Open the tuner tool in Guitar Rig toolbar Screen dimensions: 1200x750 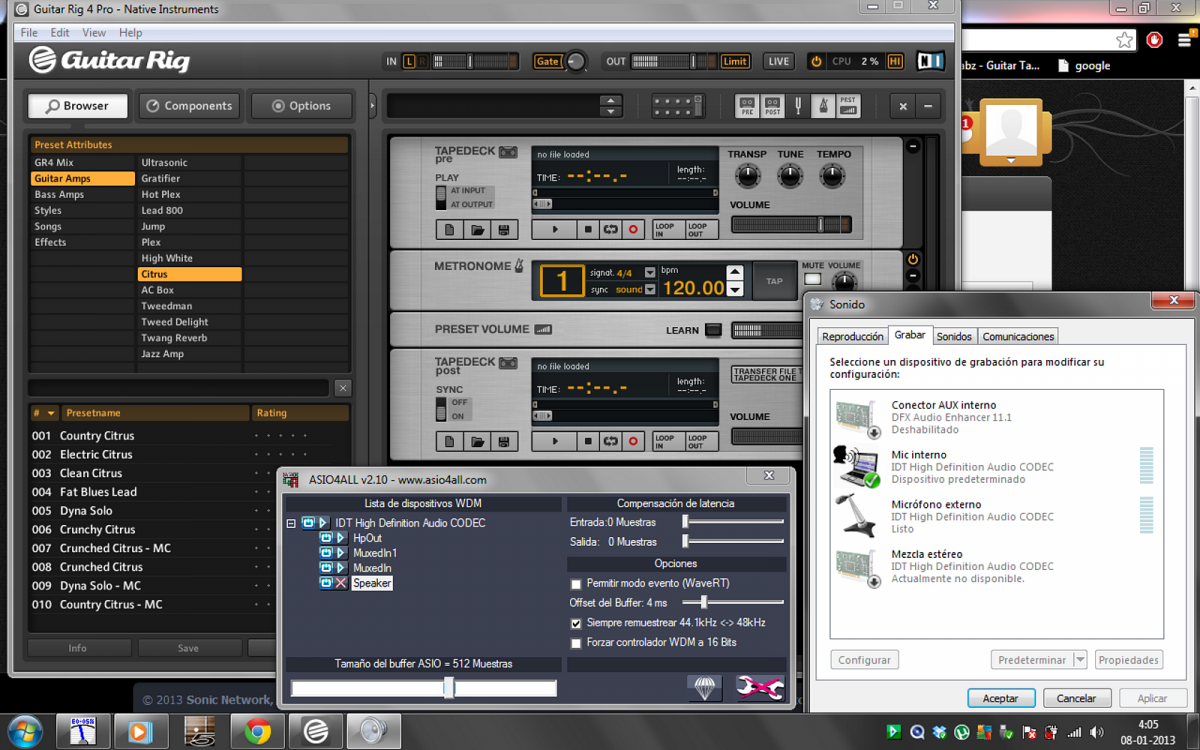click(x=798, y=106)
